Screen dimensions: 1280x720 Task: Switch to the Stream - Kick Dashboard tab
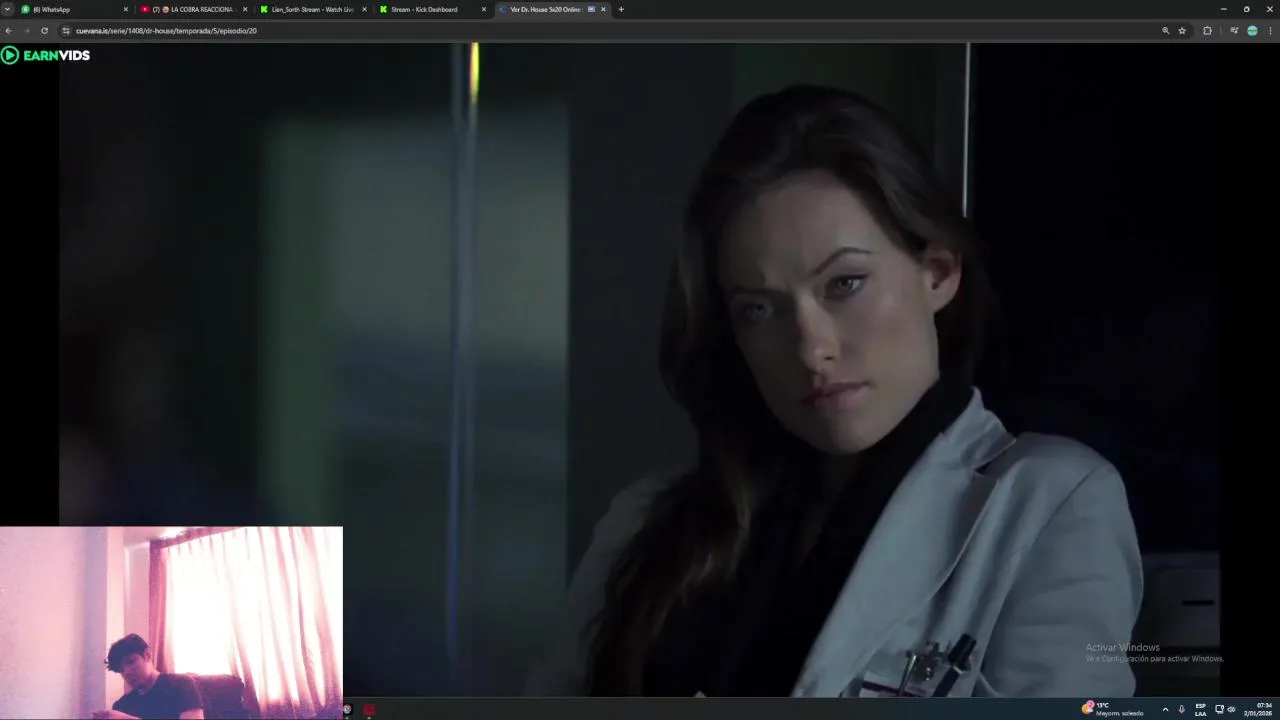point(432,9)
